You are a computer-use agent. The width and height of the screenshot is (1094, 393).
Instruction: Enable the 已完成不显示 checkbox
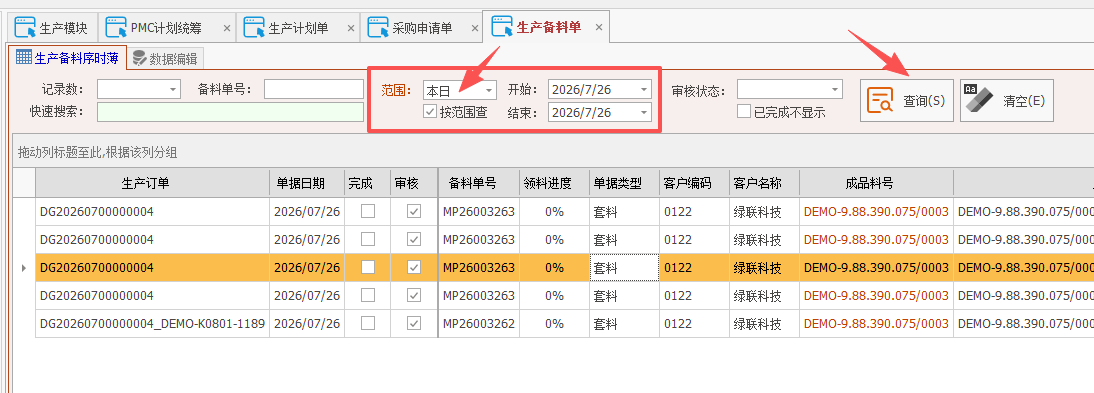[744, 112]
